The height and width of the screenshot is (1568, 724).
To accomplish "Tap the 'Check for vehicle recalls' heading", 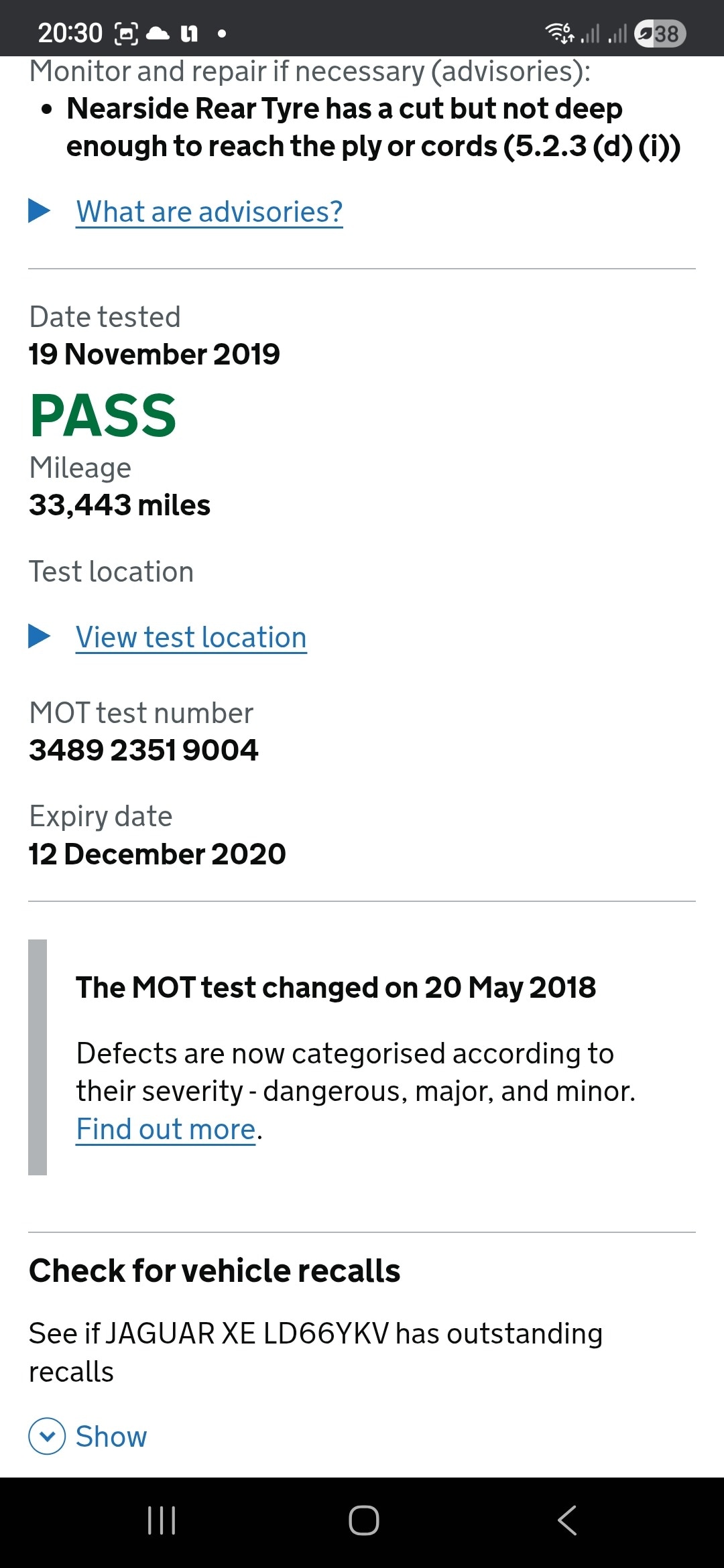I will [x=215, y=1270].
